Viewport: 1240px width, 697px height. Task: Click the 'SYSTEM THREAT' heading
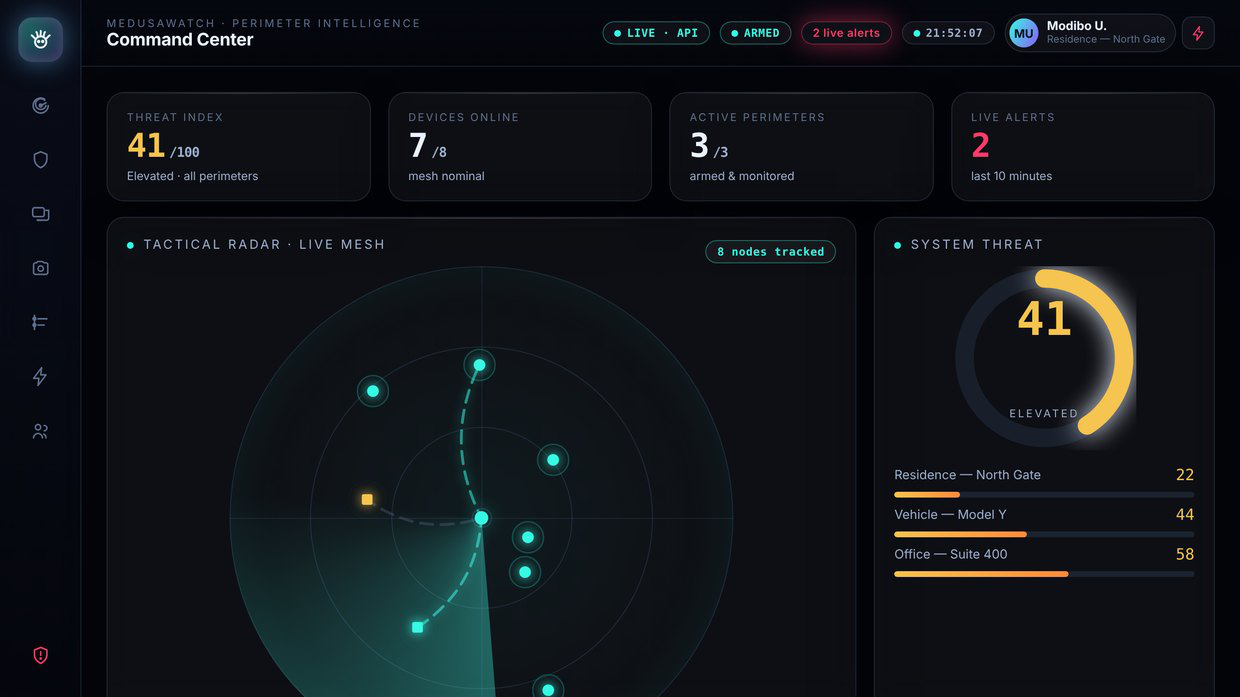point(977,245)
